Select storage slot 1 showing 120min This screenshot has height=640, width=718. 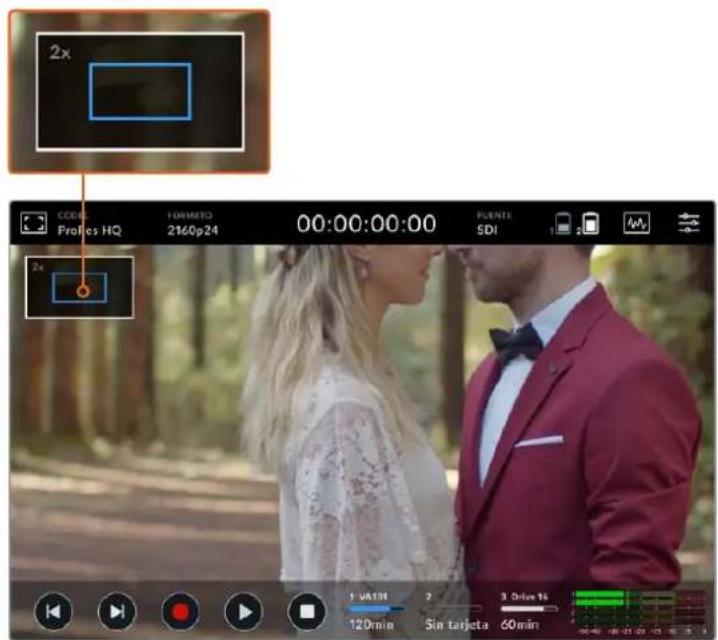click(x=376, y=612)
